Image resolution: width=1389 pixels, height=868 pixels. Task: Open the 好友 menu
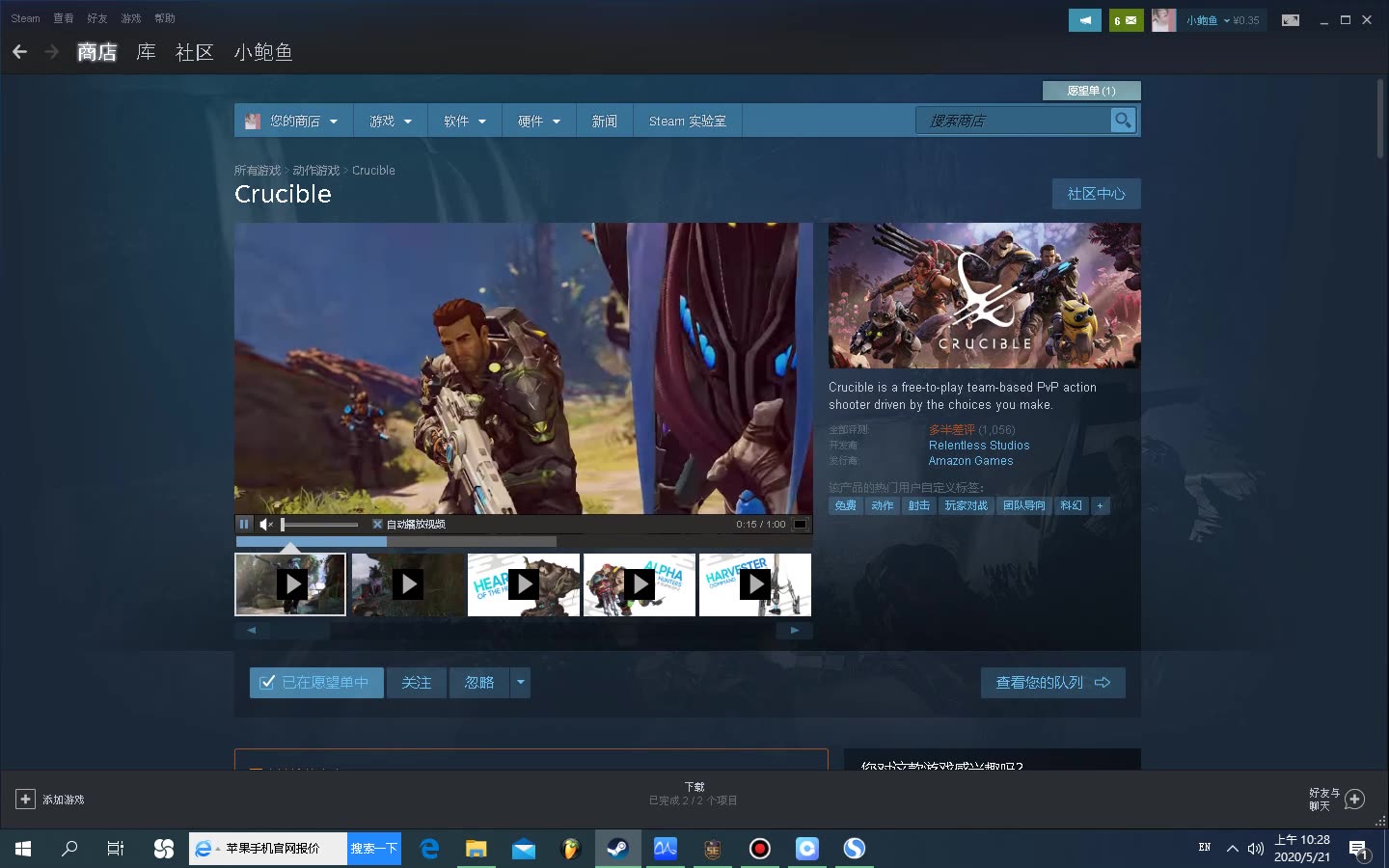[x=97, y=18]
